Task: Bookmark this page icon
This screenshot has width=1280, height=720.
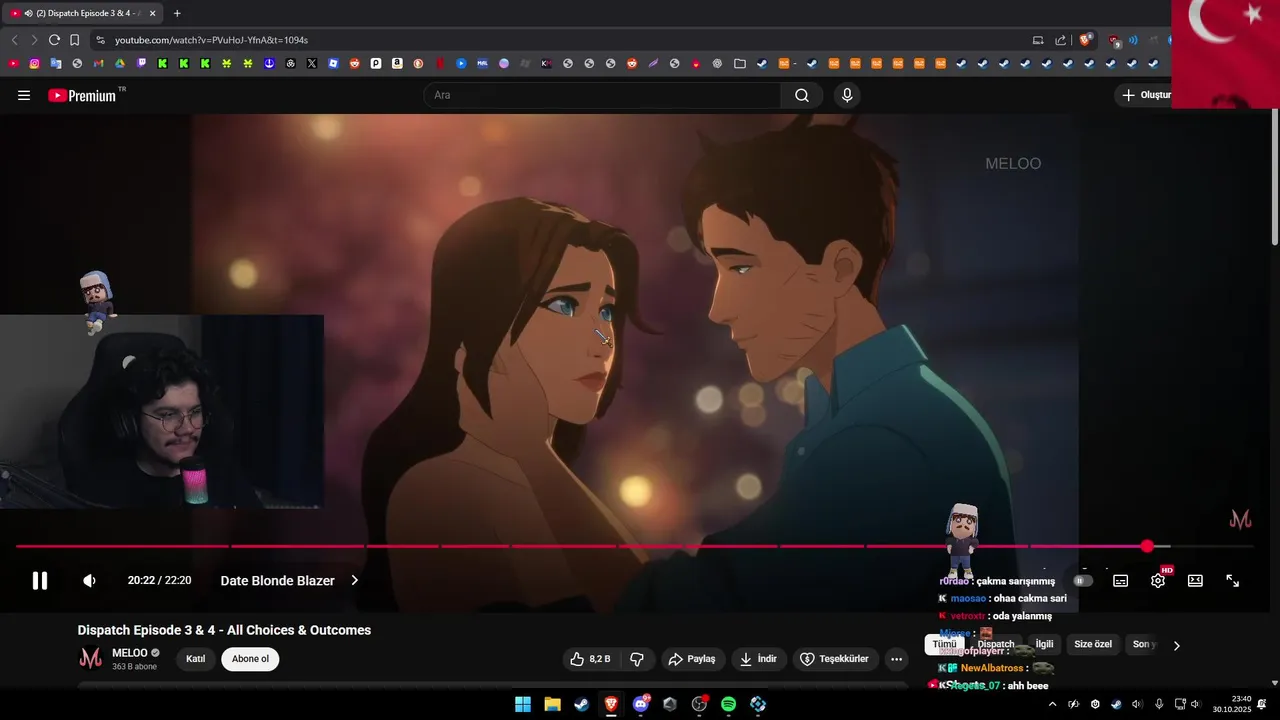Action: tap(74, 40)
